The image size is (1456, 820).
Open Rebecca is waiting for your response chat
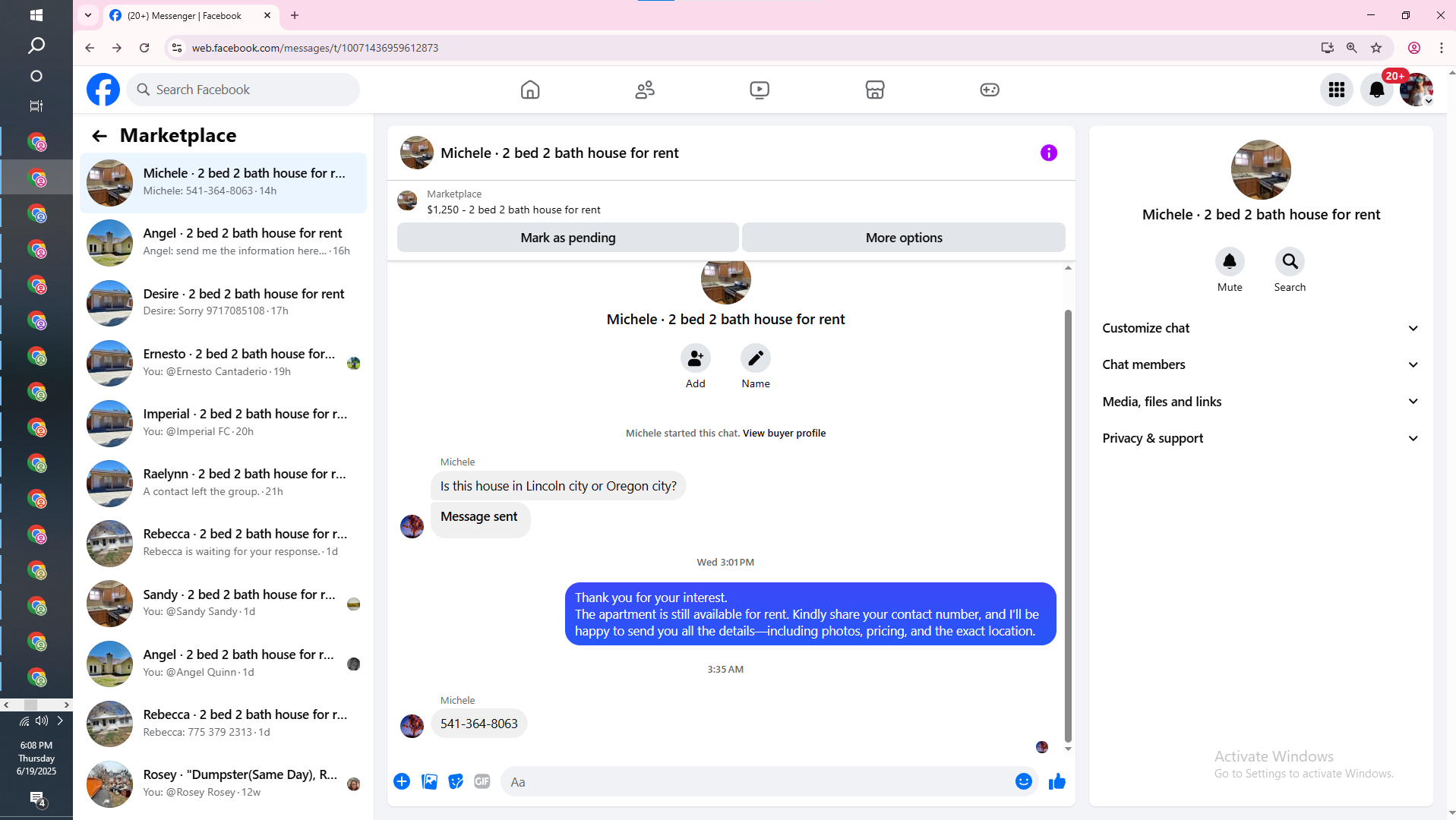(x=223, y=542)
